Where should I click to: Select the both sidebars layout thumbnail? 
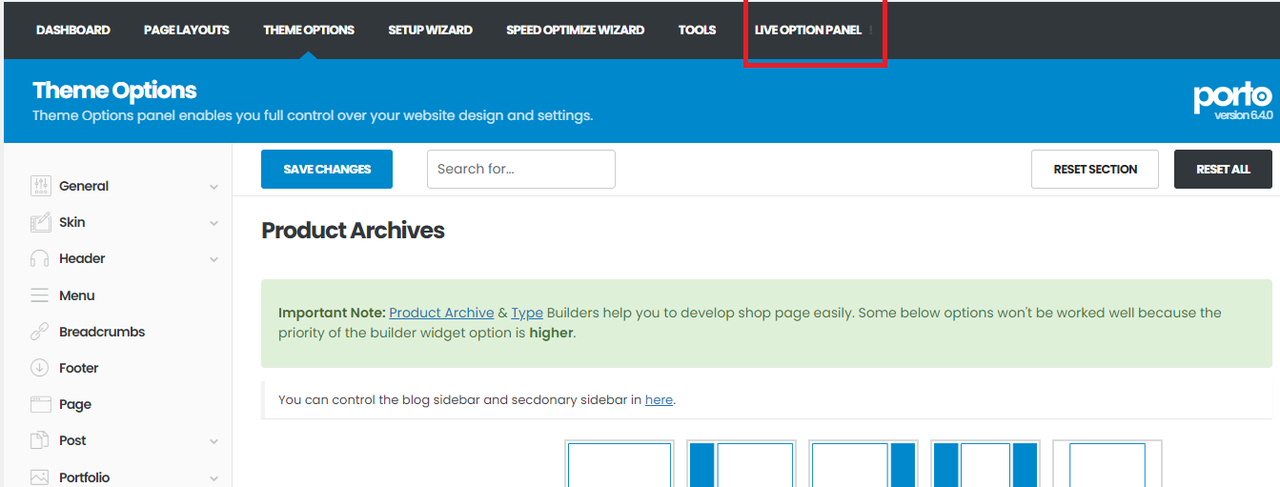click(985, 464)
